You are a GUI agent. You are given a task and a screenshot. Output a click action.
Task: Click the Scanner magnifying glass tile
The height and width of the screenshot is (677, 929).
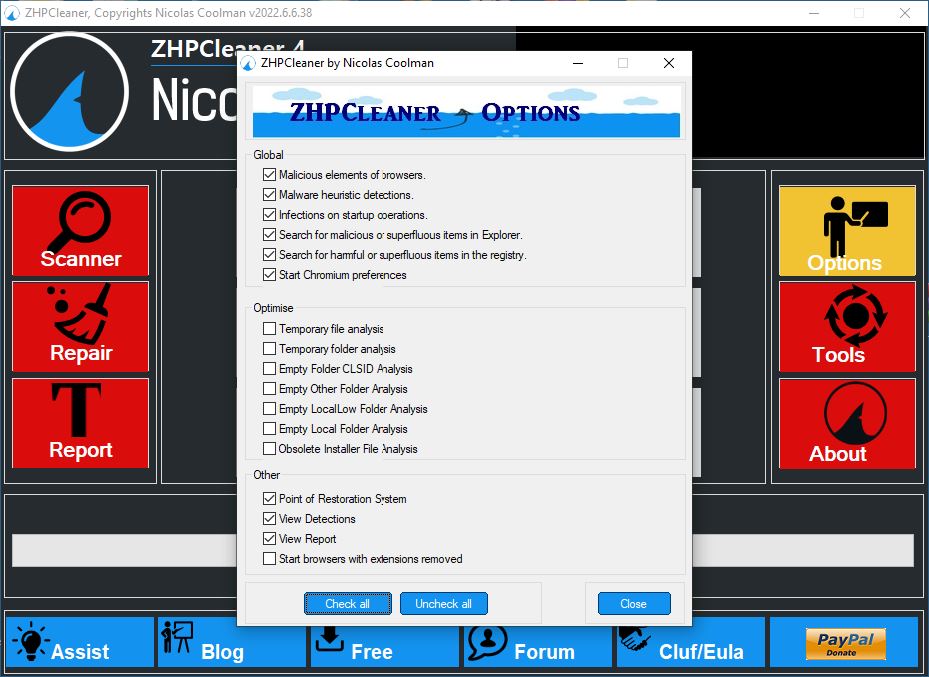pos(81,230)
